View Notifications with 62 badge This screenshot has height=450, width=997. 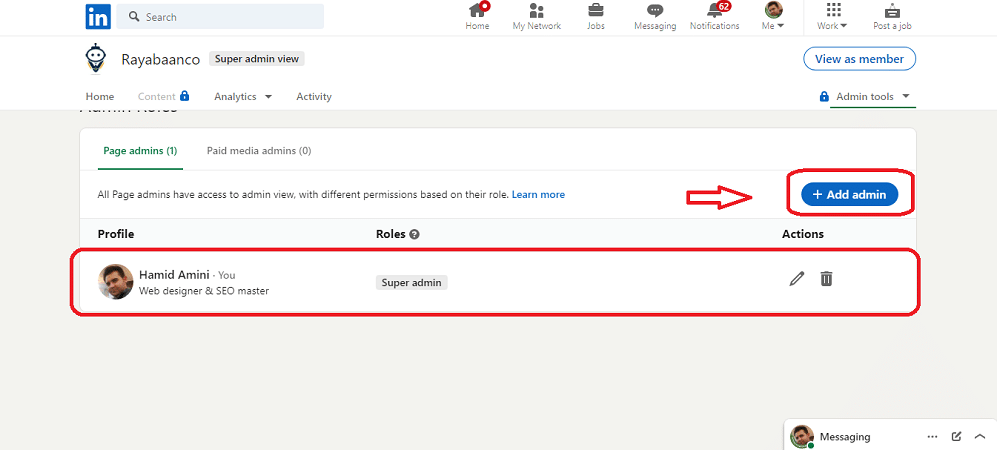pos(715,17)
